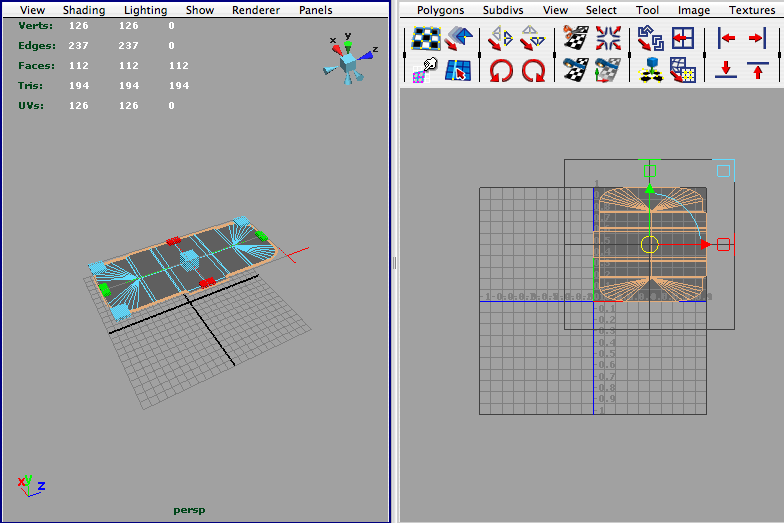
Task: Align UVs to minimum V (down arrow)
Action: tap(726, 70)
